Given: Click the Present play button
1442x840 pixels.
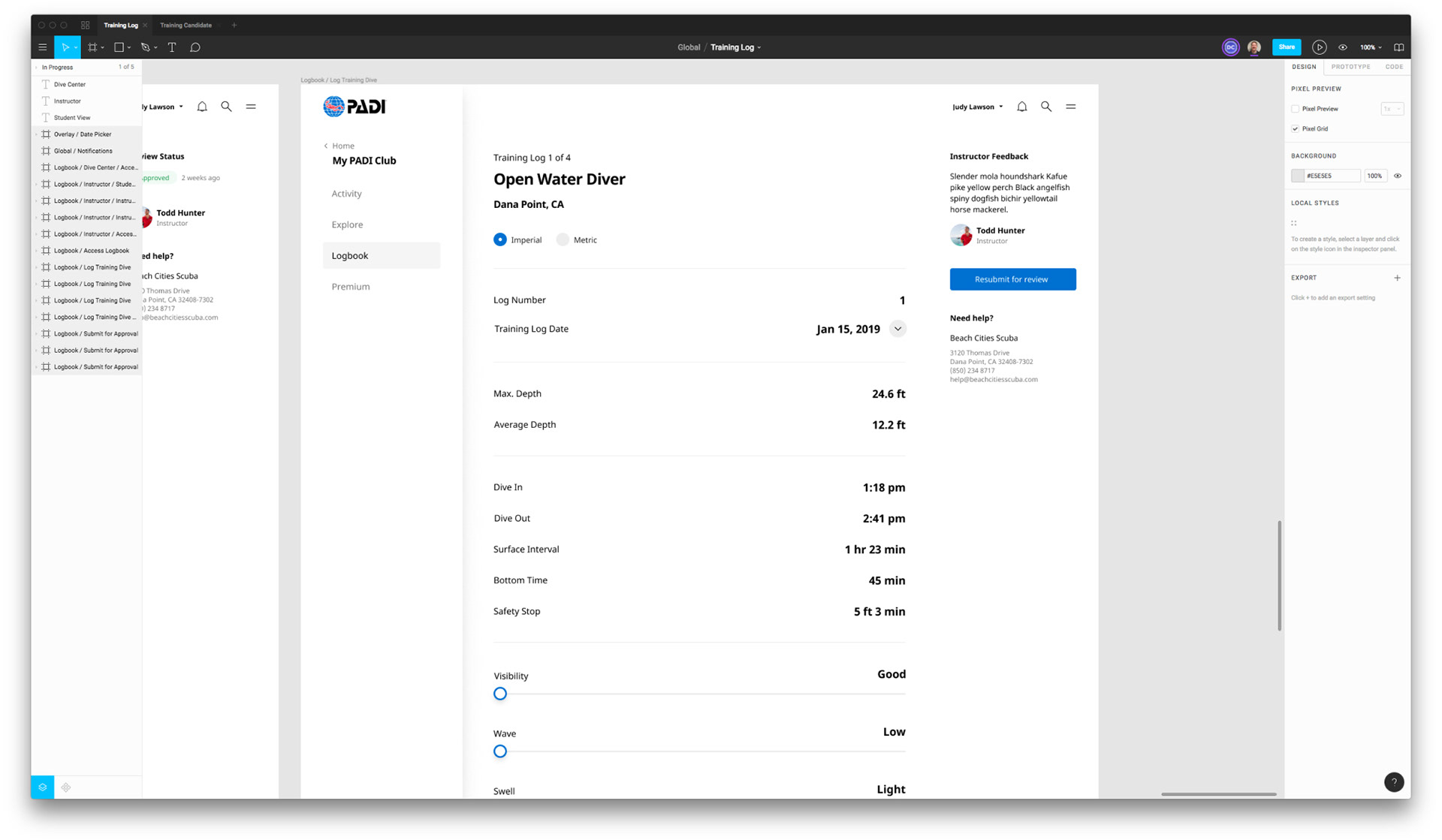Looking at the screenshot, I should click(1319, 47).
